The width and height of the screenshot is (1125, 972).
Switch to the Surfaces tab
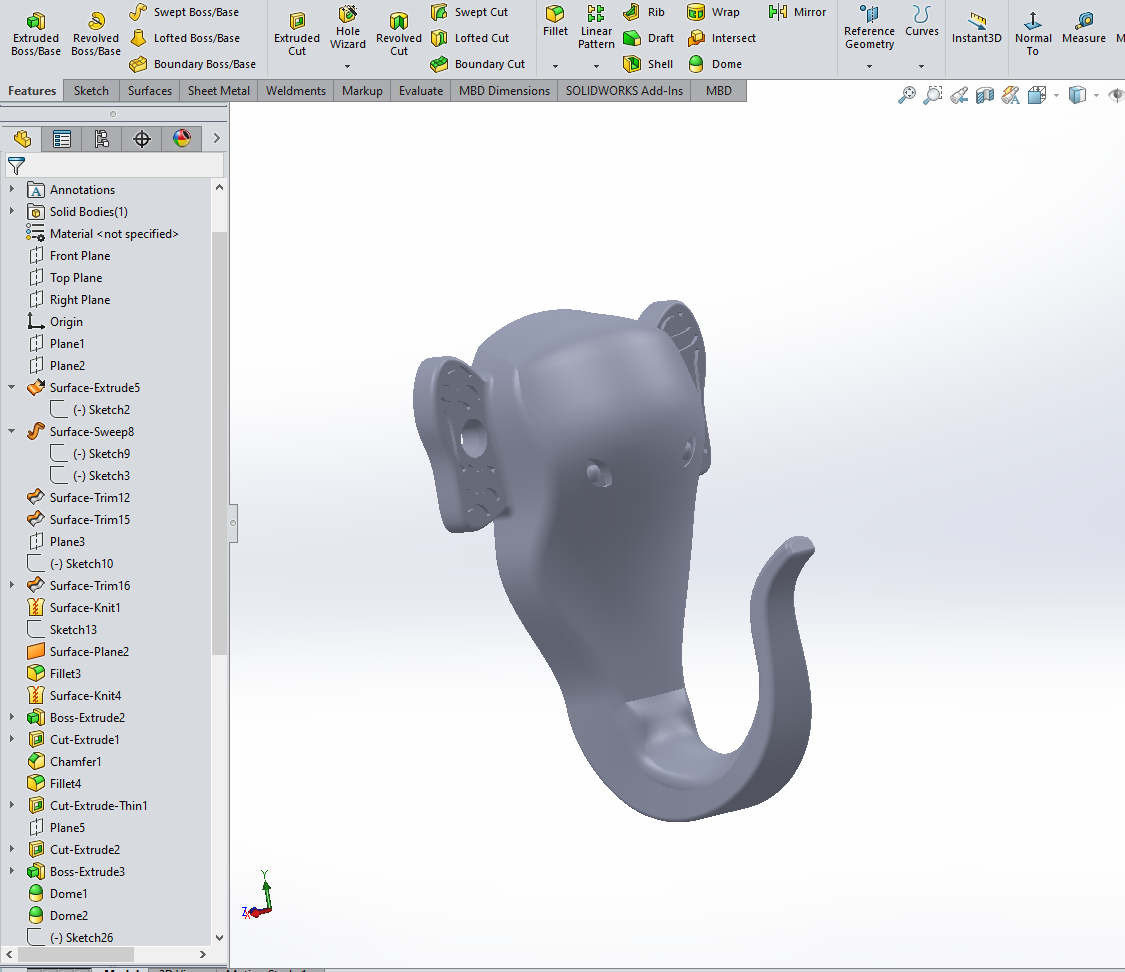coord(149,90)
